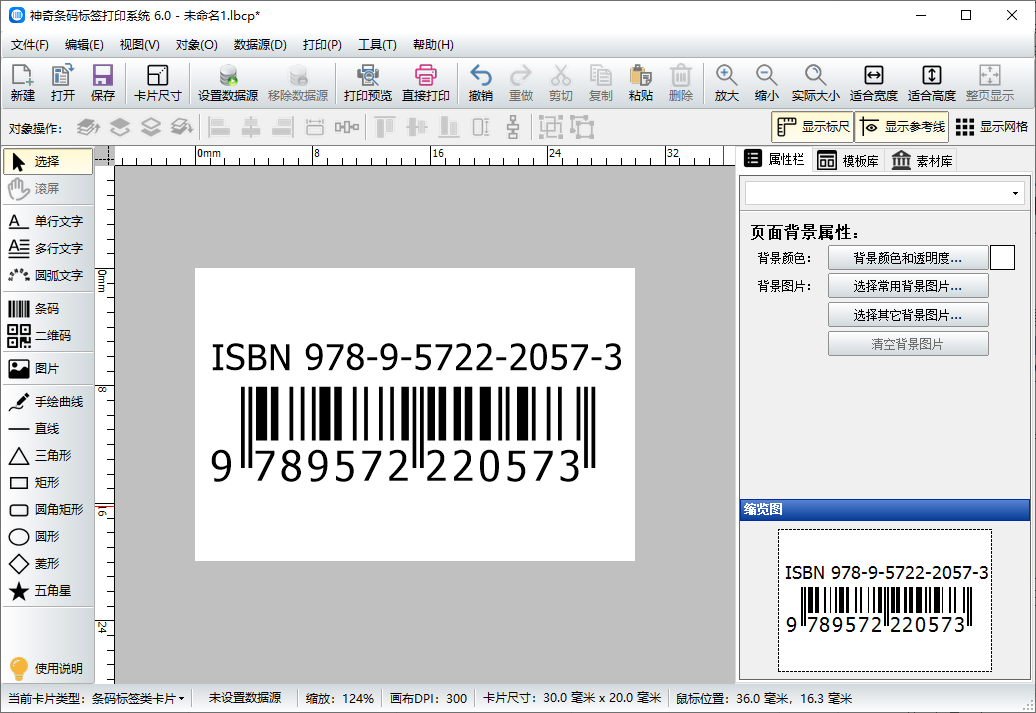Click the 卡片尺寸: 30.0 毫米 x 20.0 毫米 status

[x=572, y=698]
